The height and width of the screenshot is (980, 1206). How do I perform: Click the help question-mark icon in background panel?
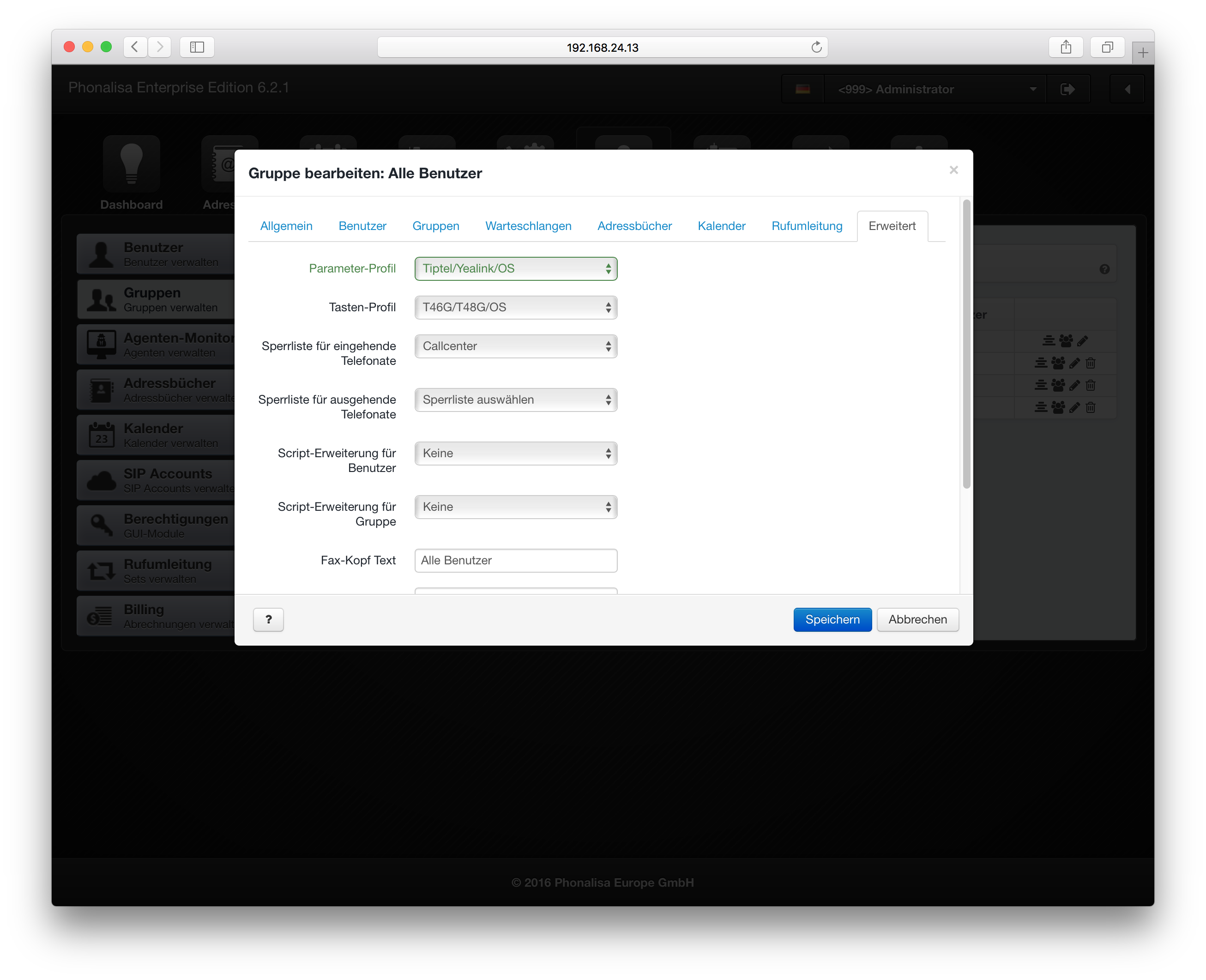coord(1104,269)
